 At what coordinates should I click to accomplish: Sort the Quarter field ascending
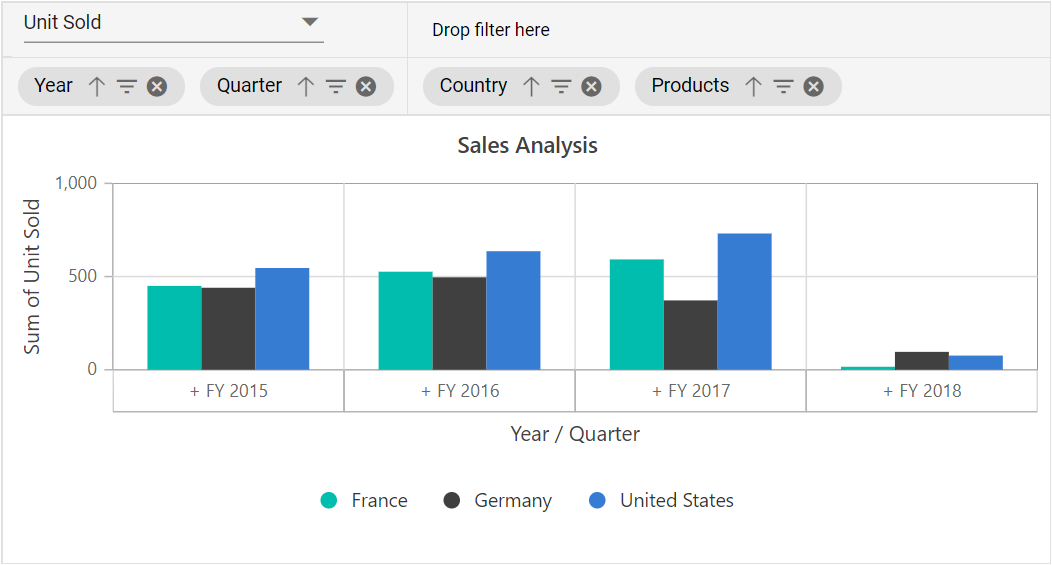point(305,87)
